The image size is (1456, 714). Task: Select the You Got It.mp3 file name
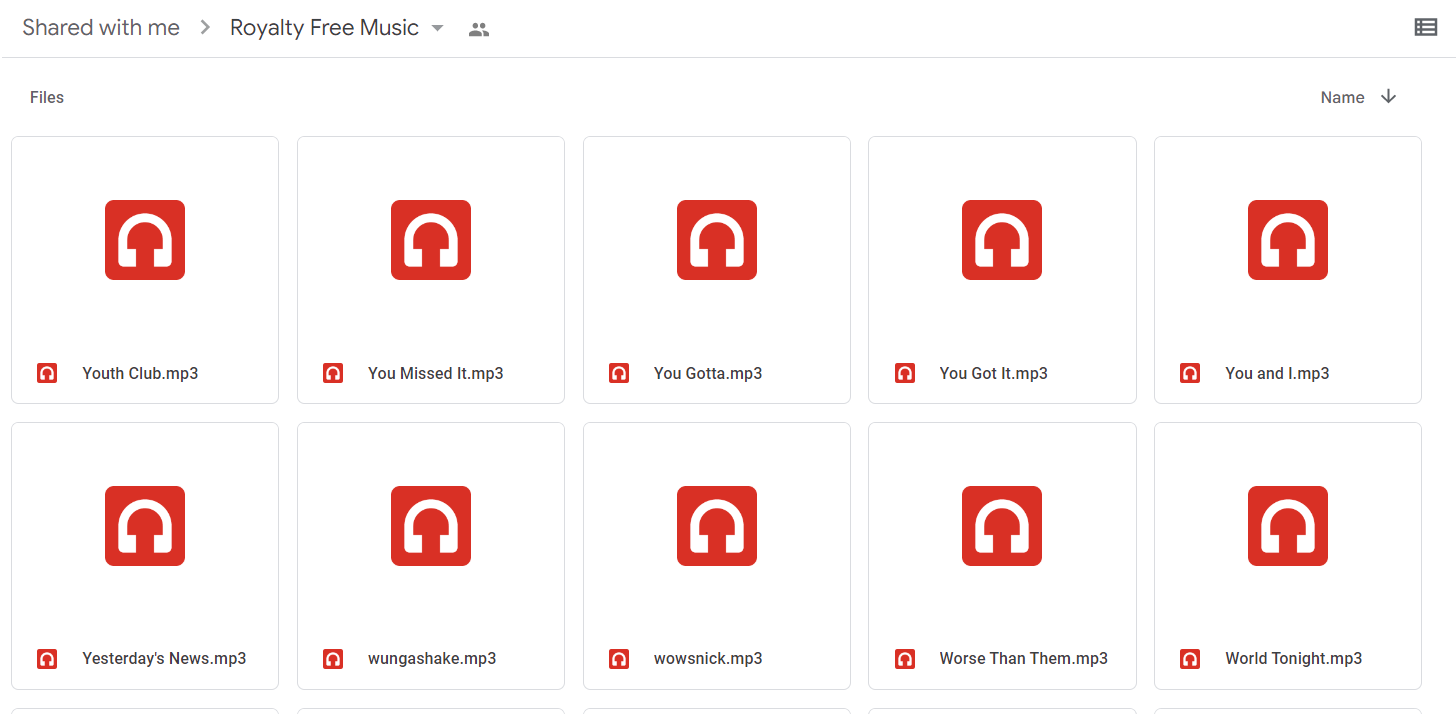[994, 373]
